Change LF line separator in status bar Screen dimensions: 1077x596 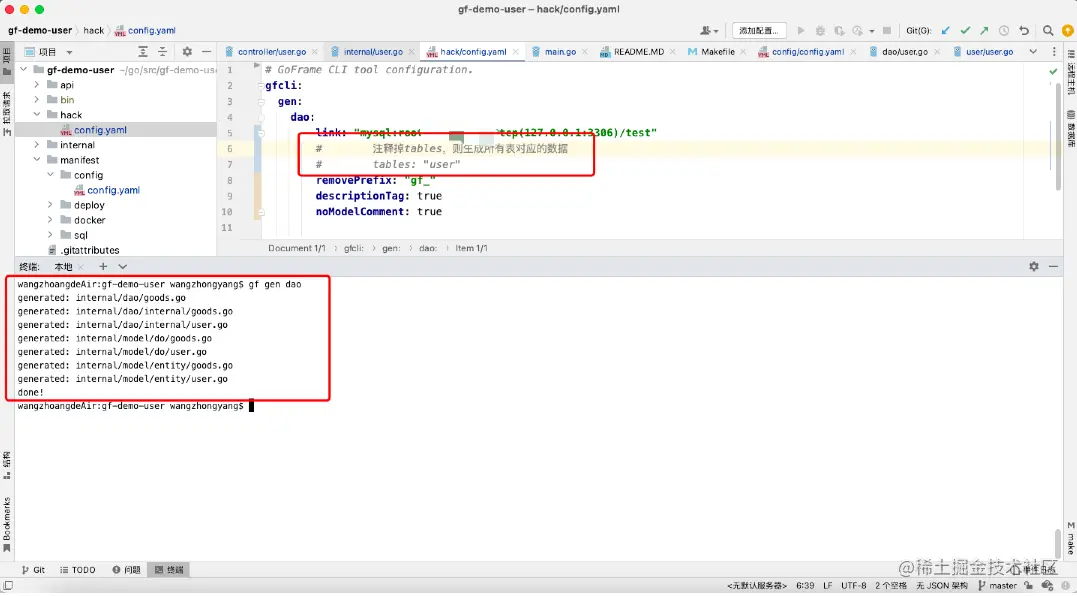click(x=828, y=586)
